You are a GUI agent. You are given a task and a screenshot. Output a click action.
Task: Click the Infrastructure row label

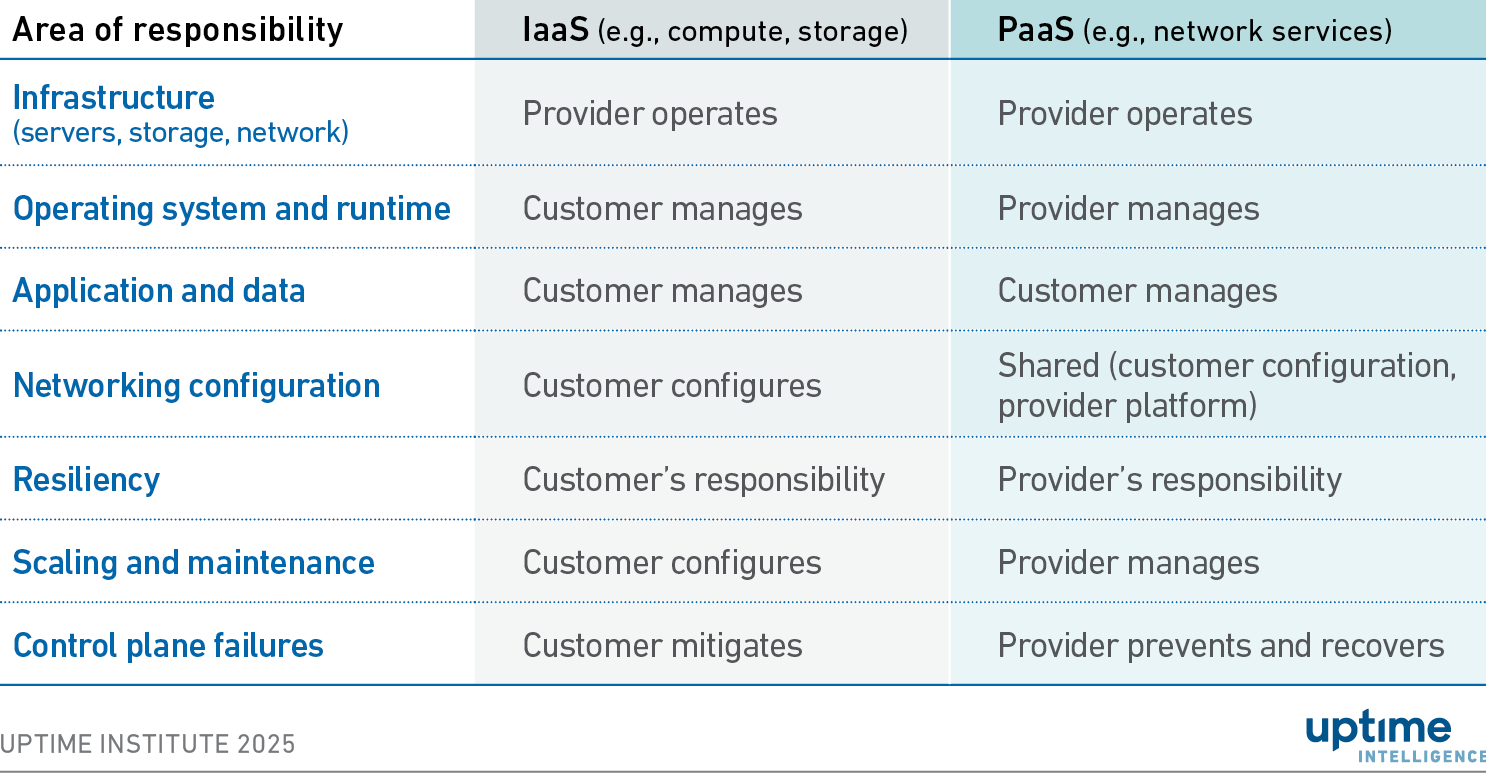(x=113, y=98)
